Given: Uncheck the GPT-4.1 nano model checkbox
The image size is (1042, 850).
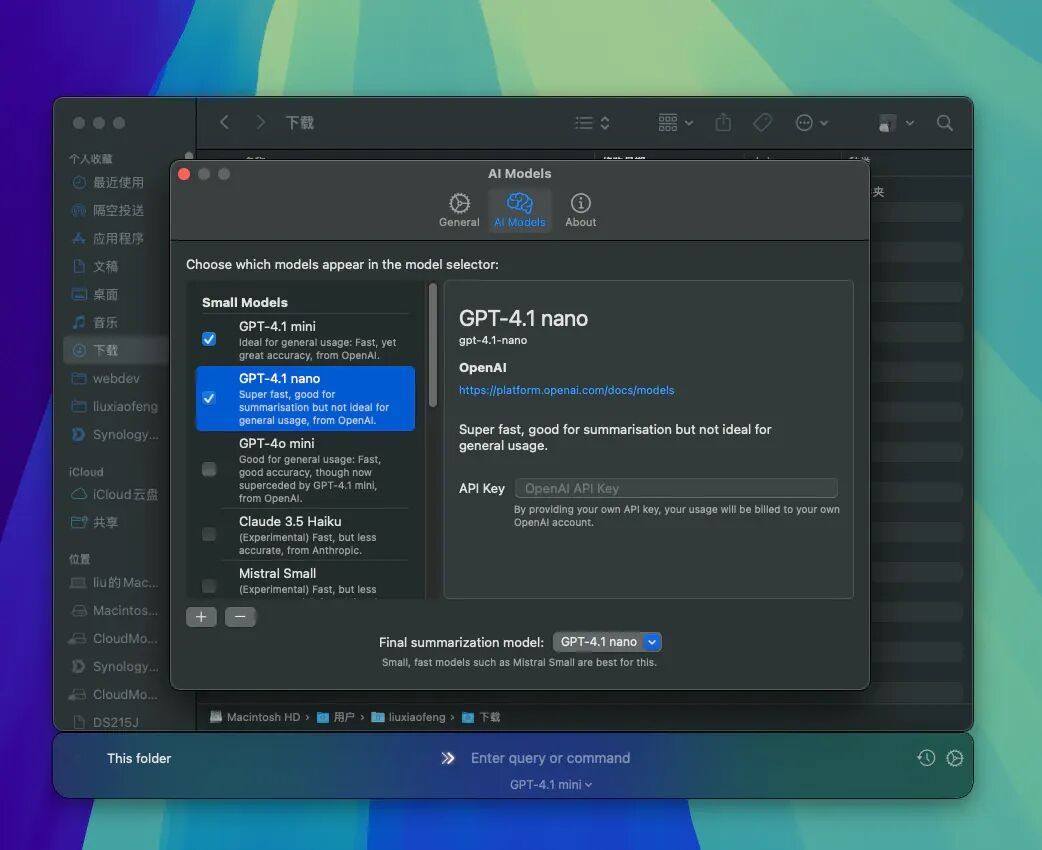Looking at the screenshot, I should tap(209, 398).
